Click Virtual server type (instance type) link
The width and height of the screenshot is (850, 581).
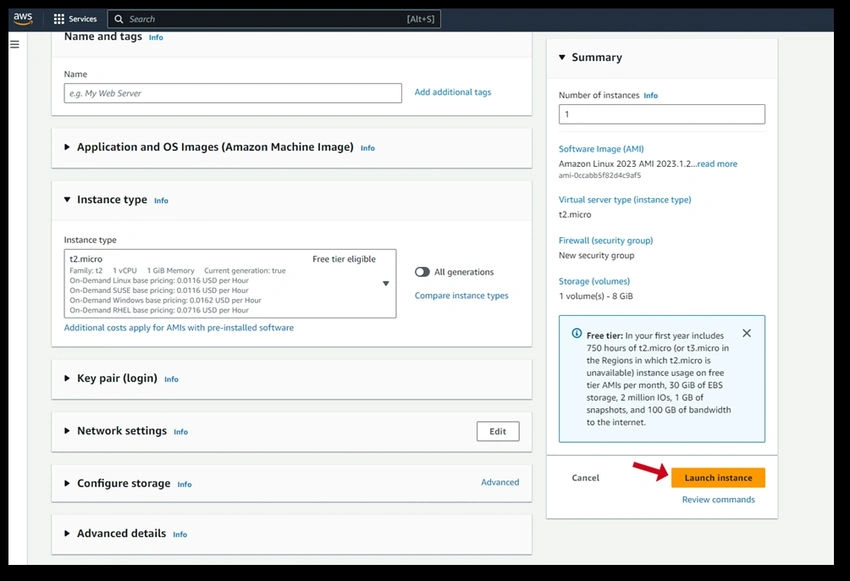625,199
